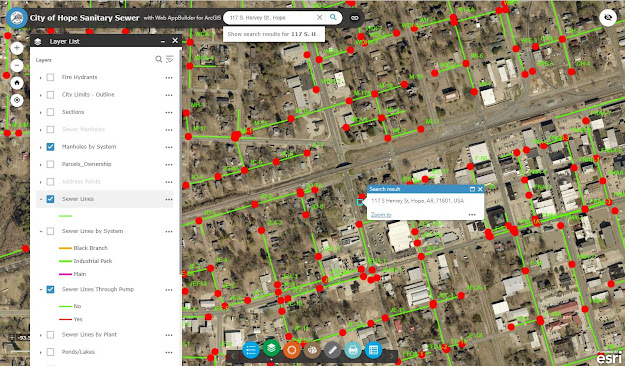
Task: Uncheck the Manholes by System layer
Action: (x=50, y=147)
